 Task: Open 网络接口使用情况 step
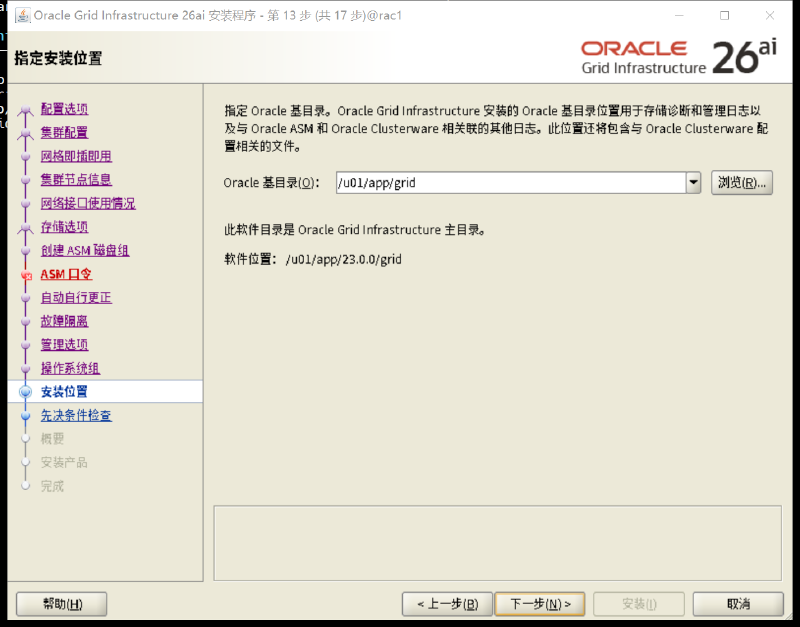pyautogui.click(x=88, y=203)
